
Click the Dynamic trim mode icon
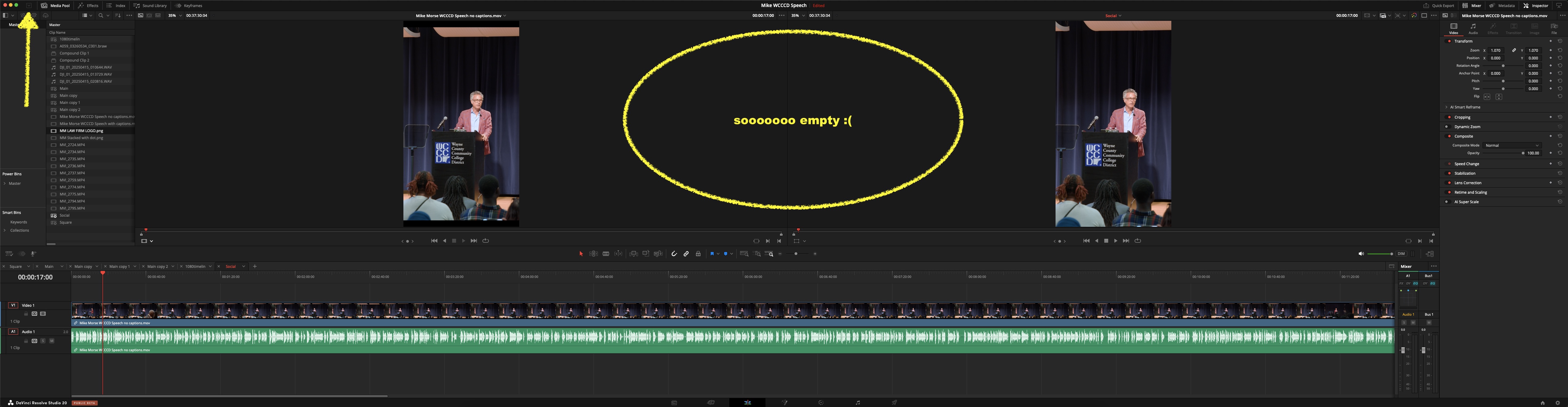coord(618,254)
